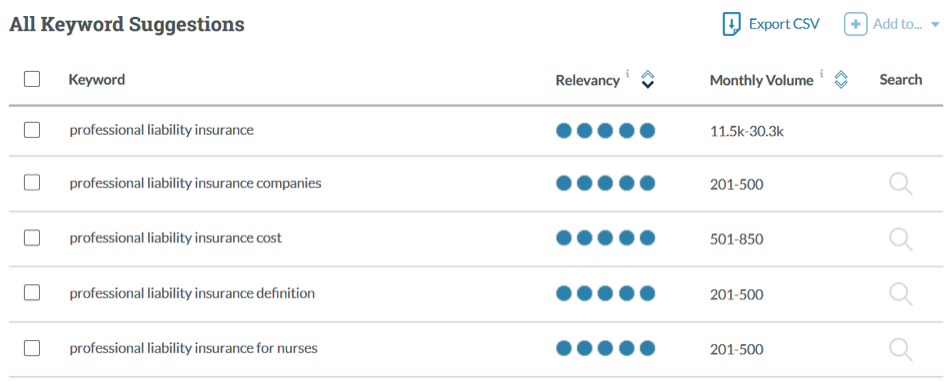Viewport: 945px width, 381px height.
Task: Search magnifier for insurance for nurses row
Action: coord(900,349)
